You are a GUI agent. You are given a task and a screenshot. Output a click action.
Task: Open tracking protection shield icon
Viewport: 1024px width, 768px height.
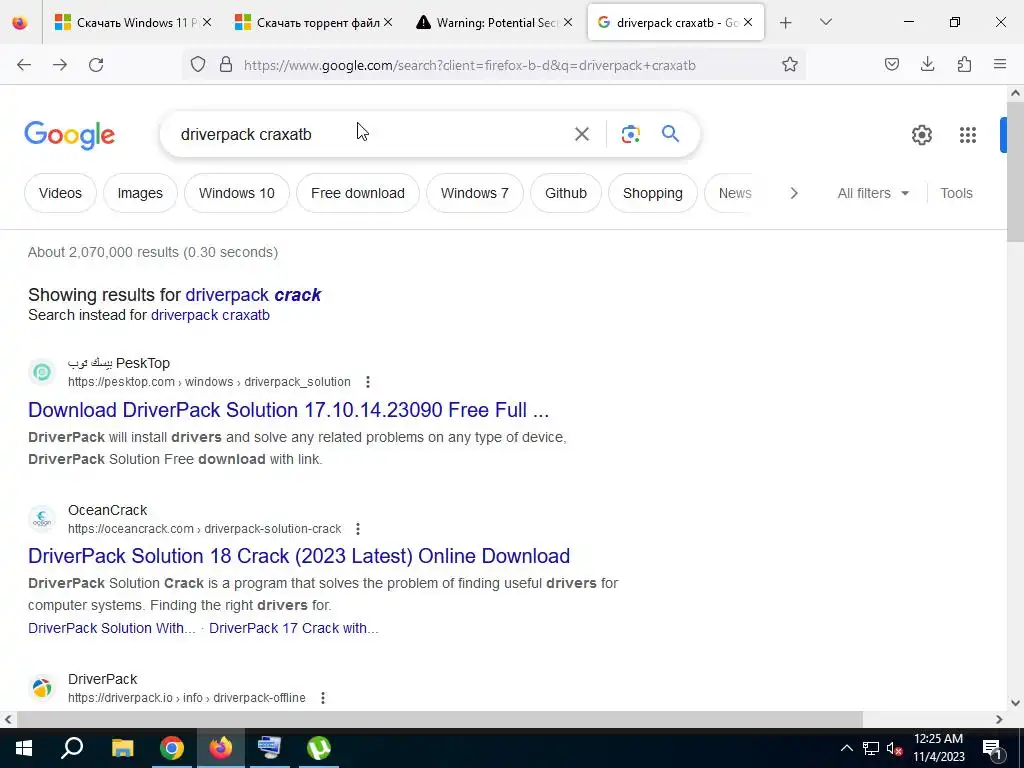point(198,65)
